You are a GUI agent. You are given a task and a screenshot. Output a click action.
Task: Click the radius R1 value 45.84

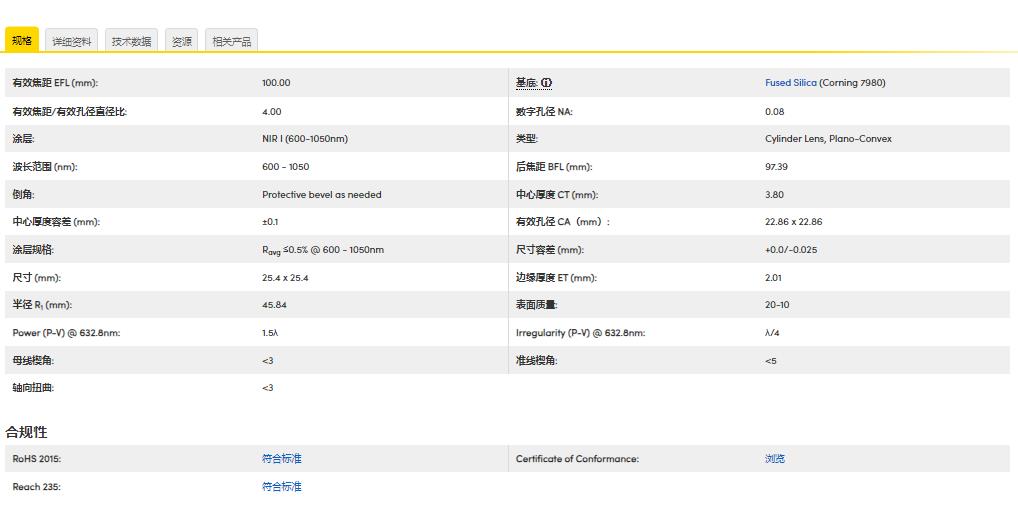(x=274, y=305)
